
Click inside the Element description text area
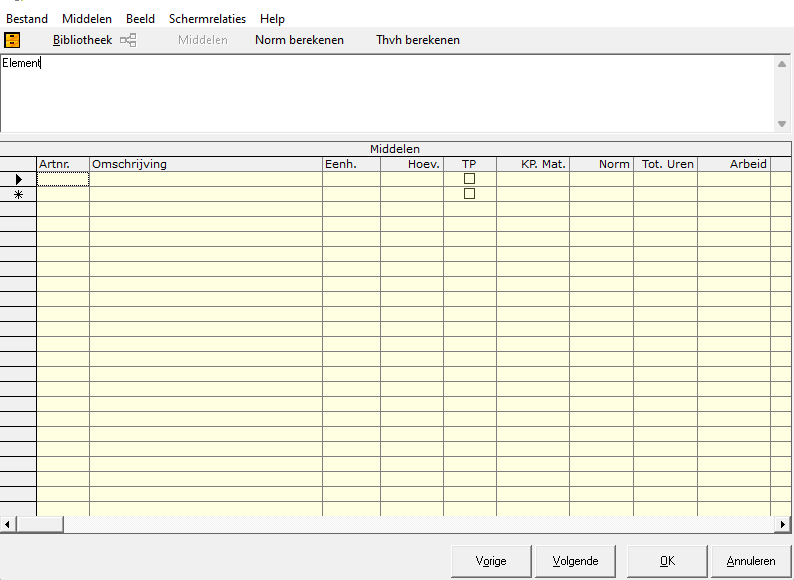coord(387,94)
